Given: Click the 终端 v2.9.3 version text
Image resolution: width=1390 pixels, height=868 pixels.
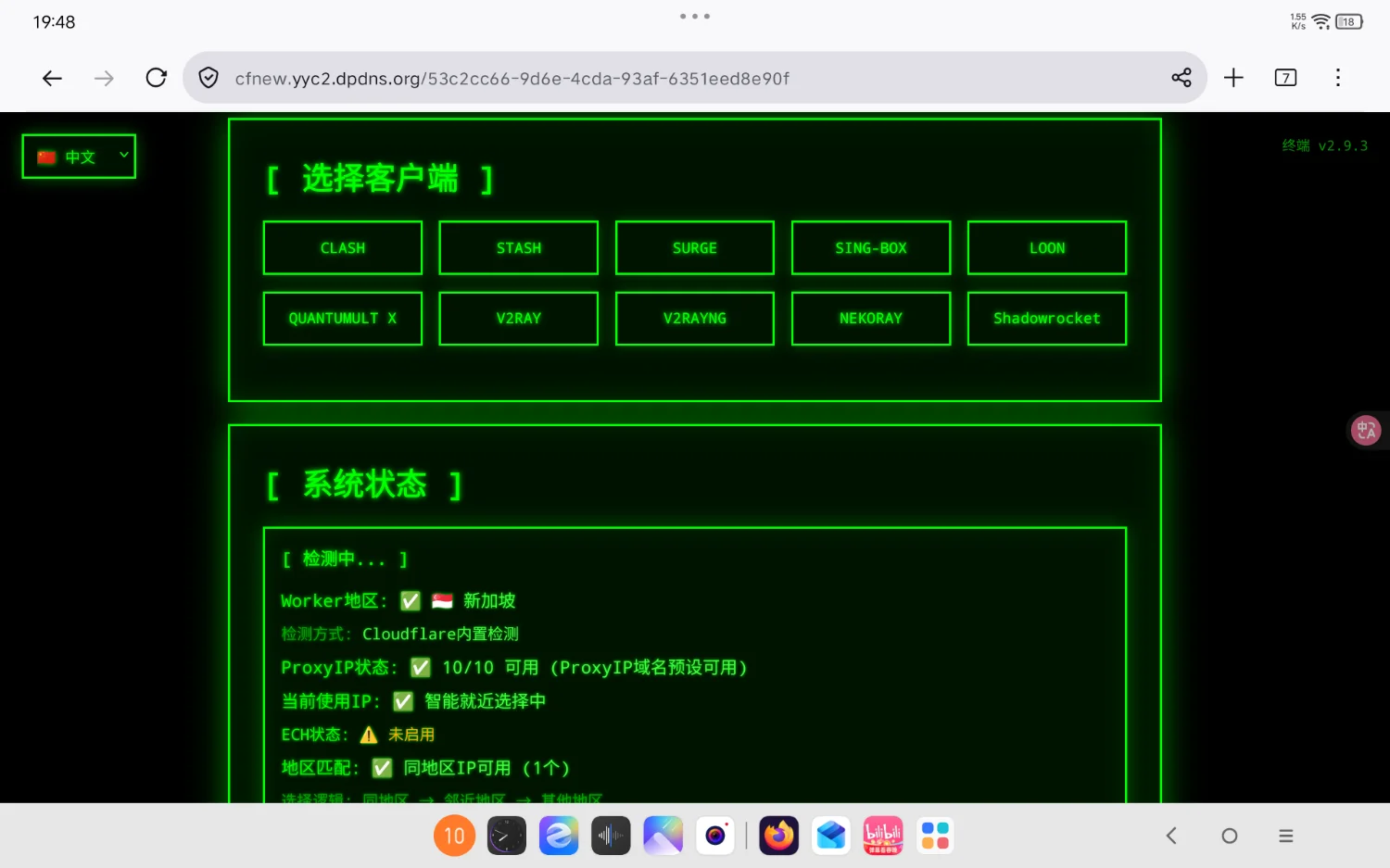Looking at the screenshot, I should click(x=1325, y=145).
